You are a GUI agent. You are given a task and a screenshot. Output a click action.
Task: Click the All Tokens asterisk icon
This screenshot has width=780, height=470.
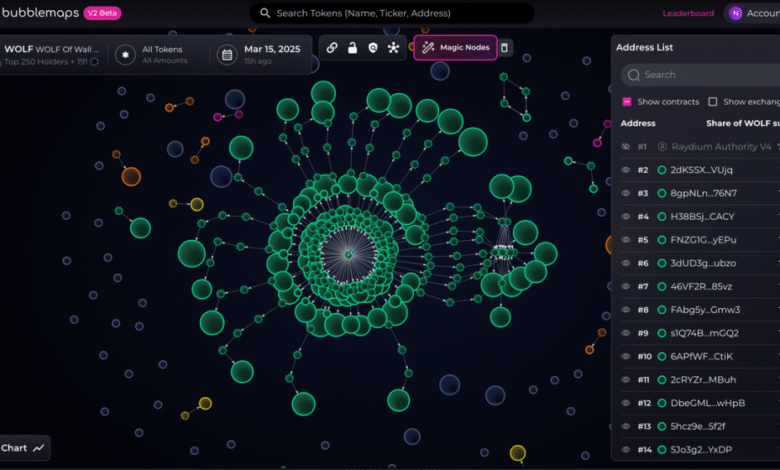click(x=125, y=55)
